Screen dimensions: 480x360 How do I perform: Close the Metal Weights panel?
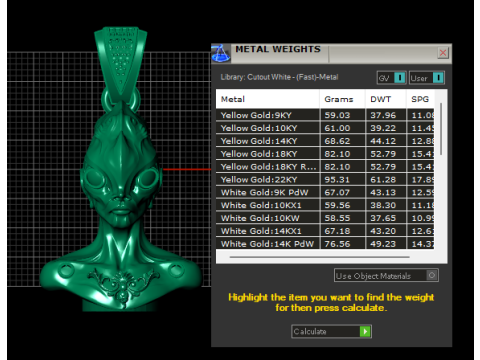(443, 53)
